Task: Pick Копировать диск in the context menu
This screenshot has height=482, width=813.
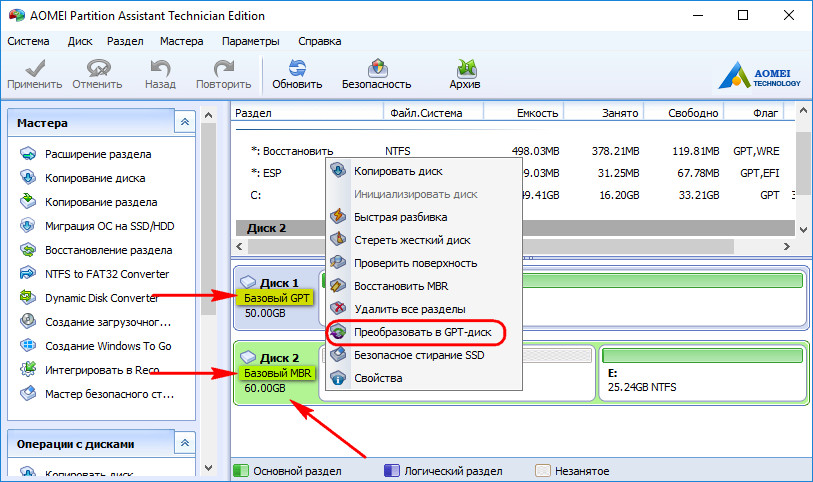Action: tap(397, 171)
